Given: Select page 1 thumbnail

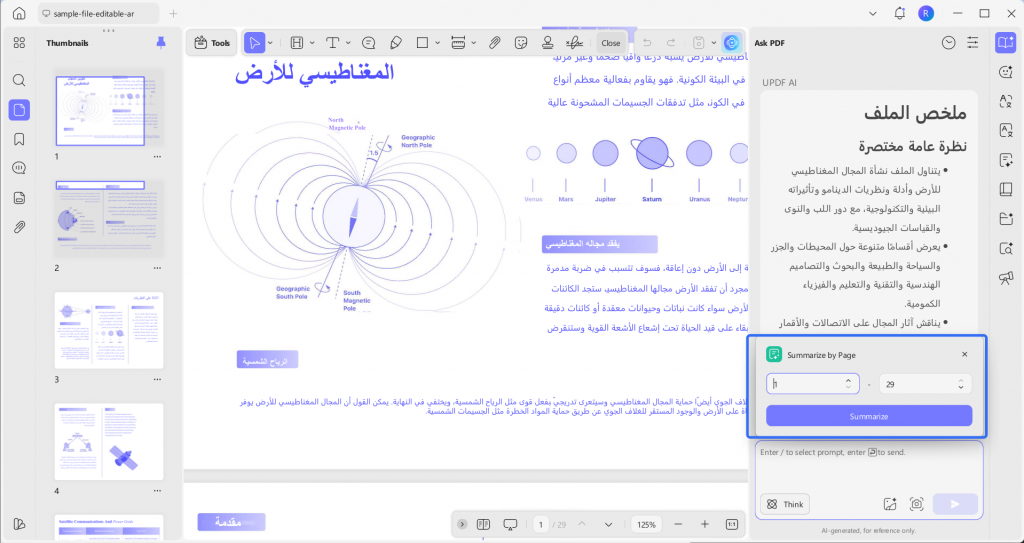Looking at the screenshot, I should pos(108,108).
